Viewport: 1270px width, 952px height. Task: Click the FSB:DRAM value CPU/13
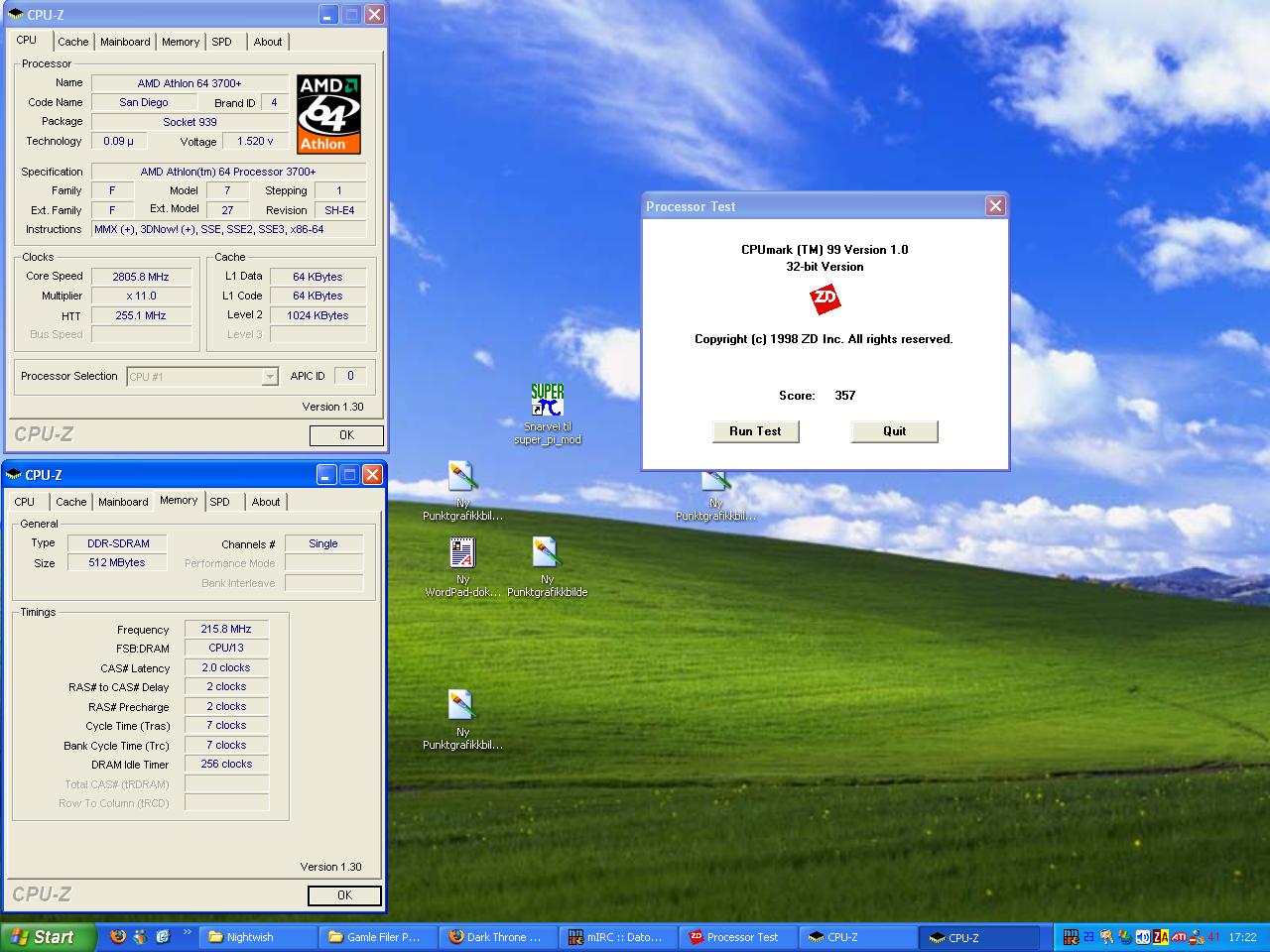point(226,648)
